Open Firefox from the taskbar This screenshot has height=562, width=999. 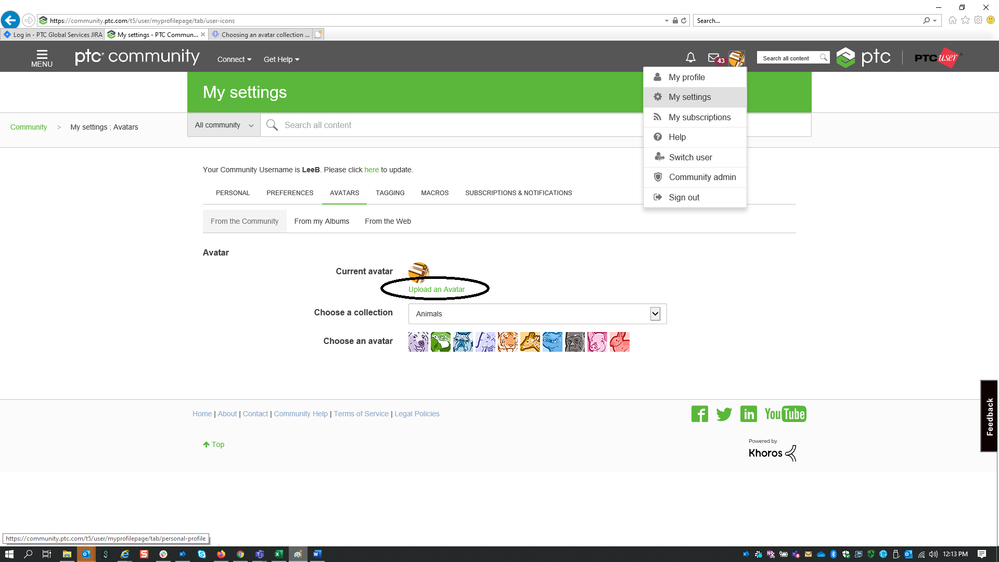point(220,554)
